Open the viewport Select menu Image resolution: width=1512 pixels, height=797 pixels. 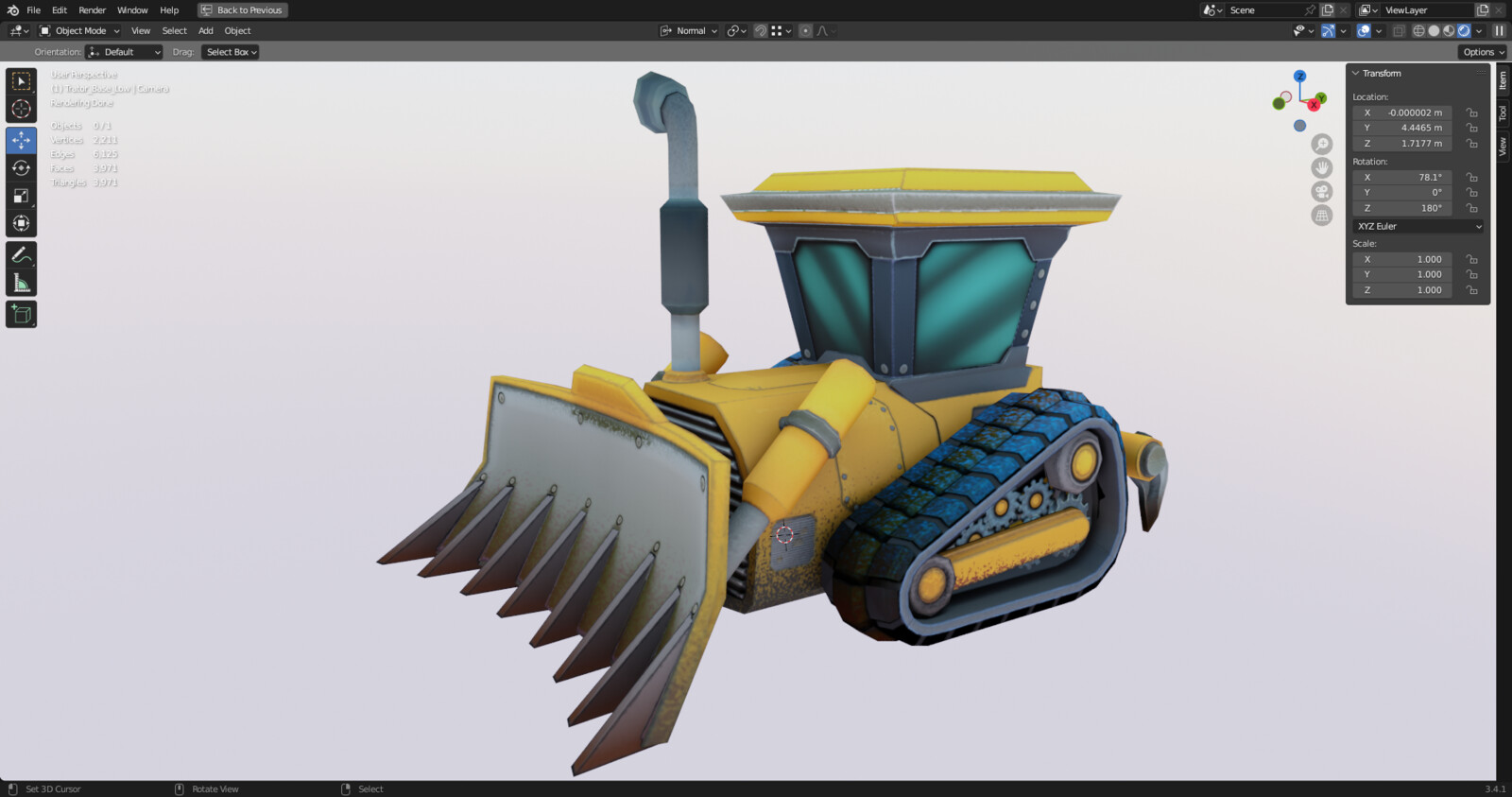click(175, 31)
